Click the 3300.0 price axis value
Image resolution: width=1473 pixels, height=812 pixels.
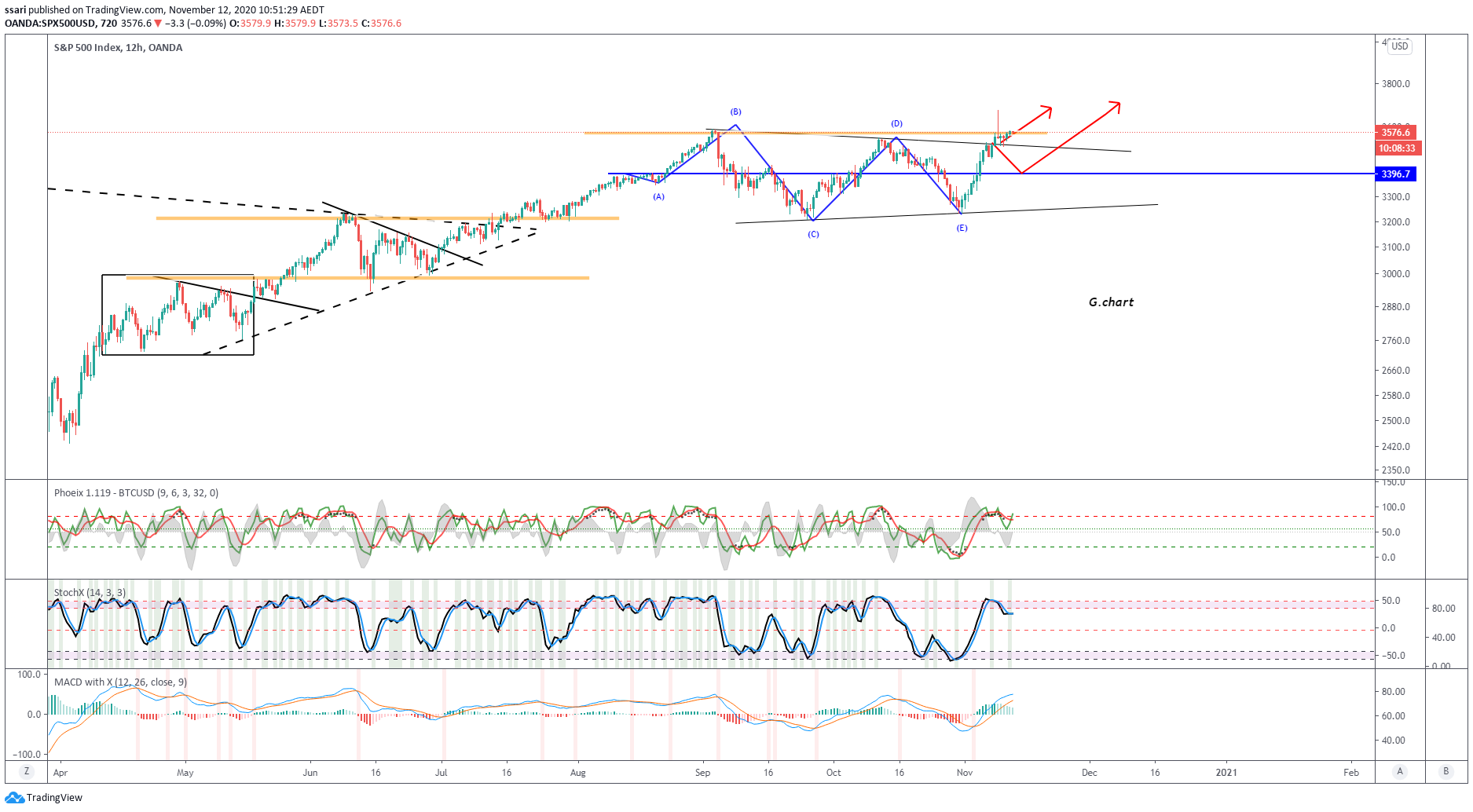tap(1396, 197)
